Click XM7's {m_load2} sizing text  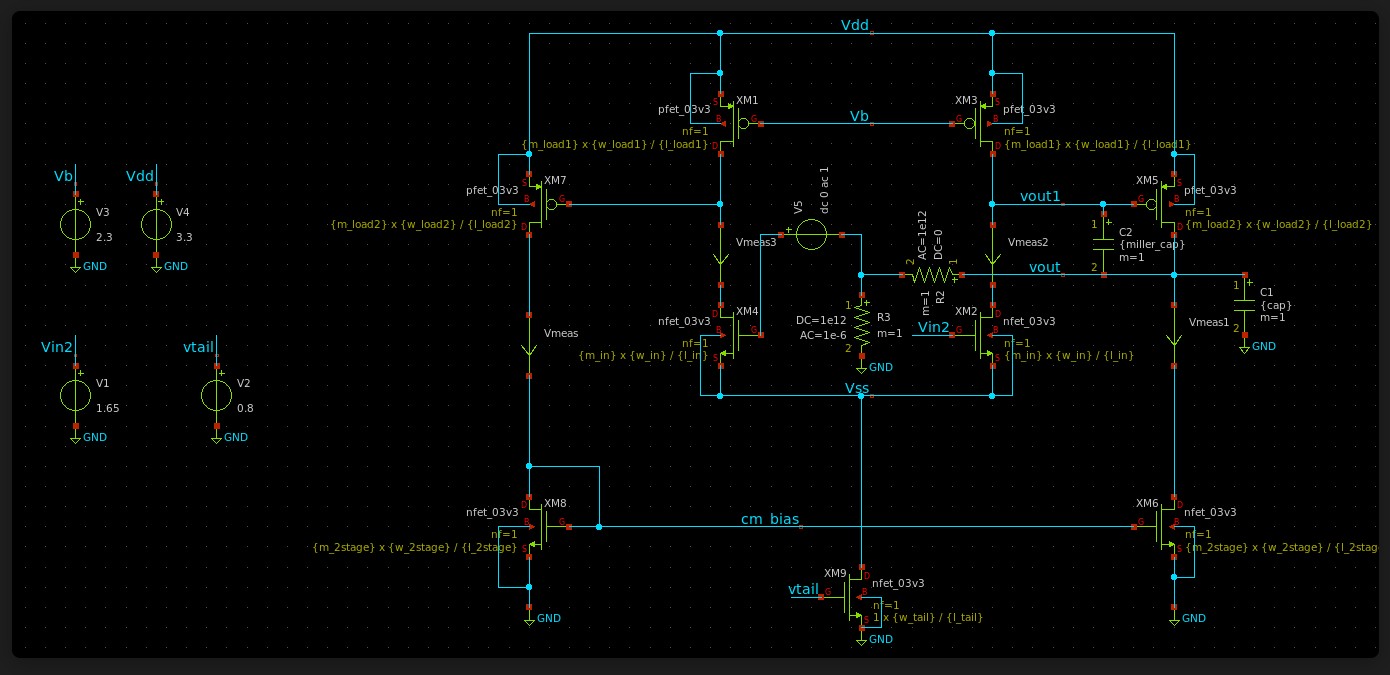click(423, 225)
